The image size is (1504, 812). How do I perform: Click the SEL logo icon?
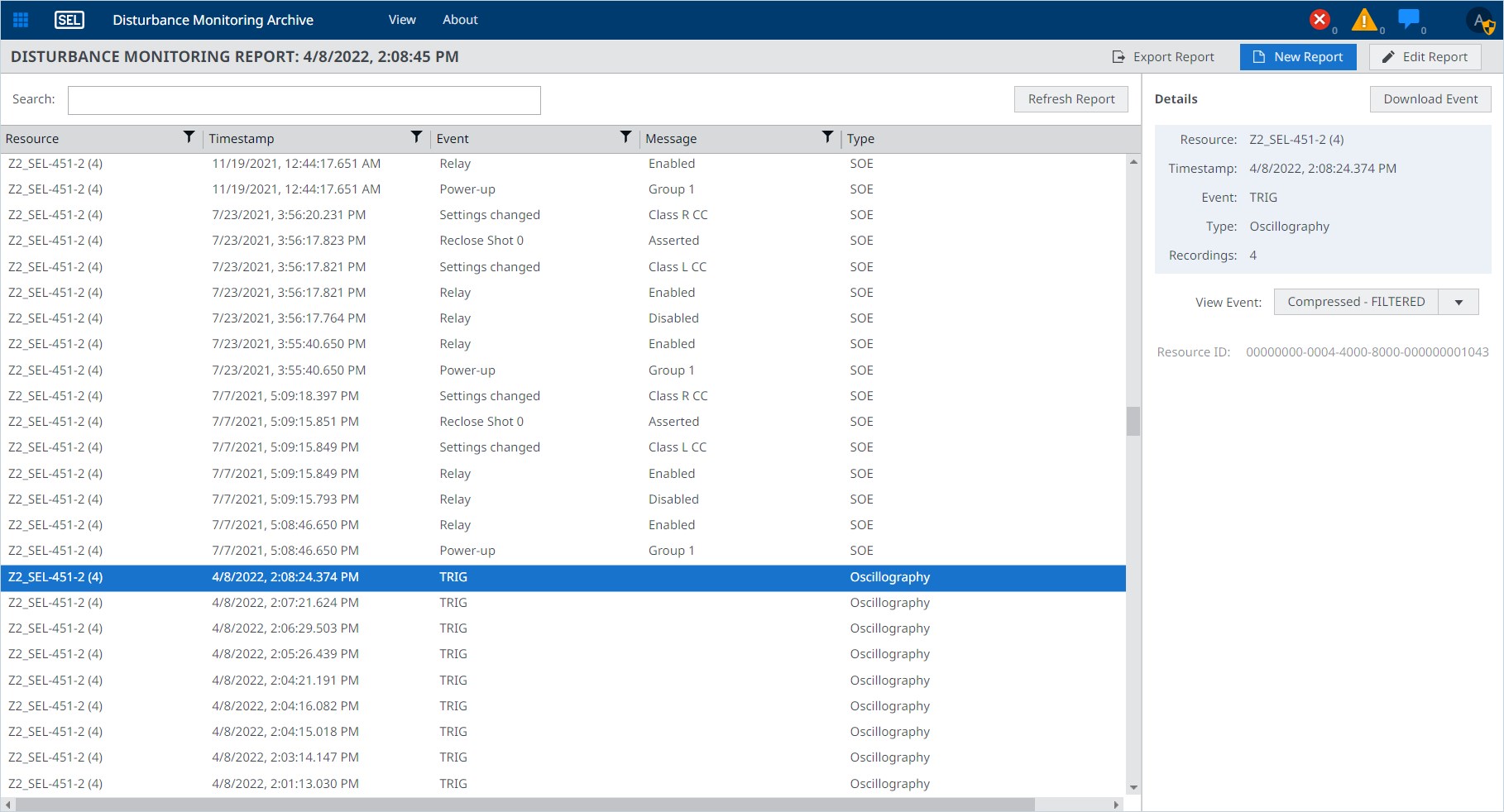point(69,20)
